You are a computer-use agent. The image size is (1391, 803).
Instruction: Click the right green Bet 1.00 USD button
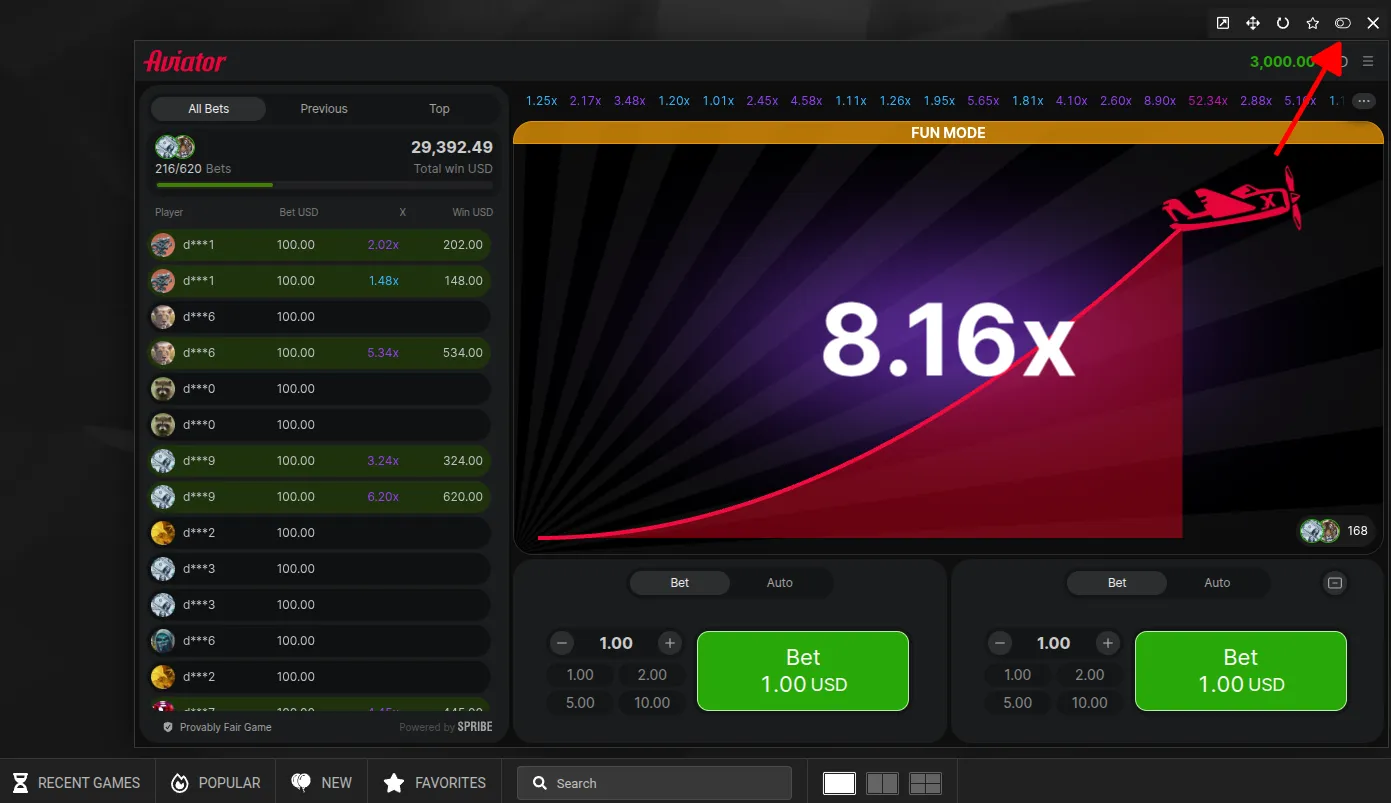[1240, 671]
